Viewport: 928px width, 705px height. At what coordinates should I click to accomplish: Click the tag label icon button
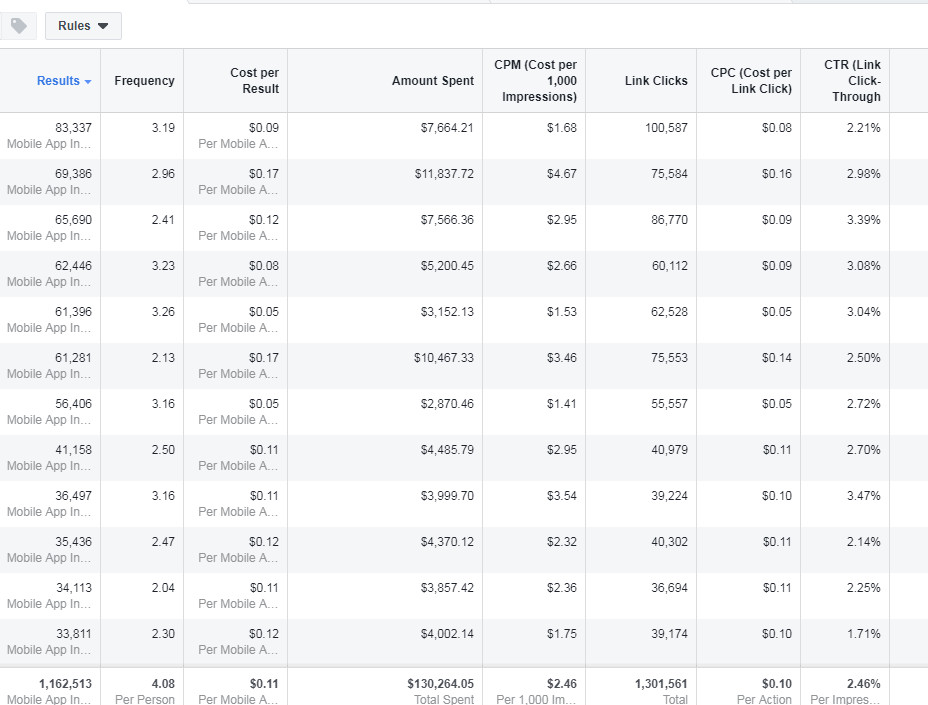pos(18,26)
